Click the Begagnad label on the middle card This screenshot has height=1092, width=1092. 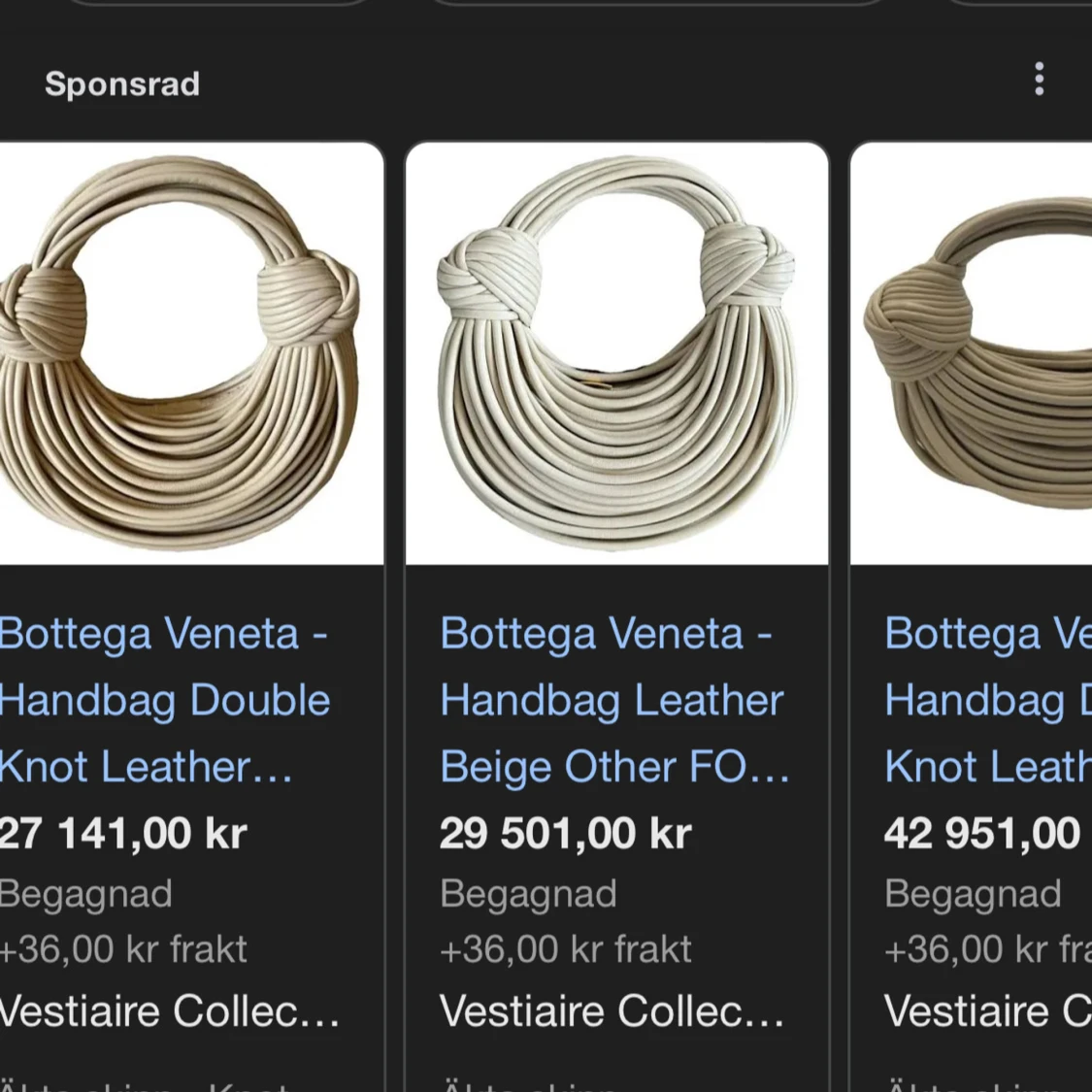529,894
